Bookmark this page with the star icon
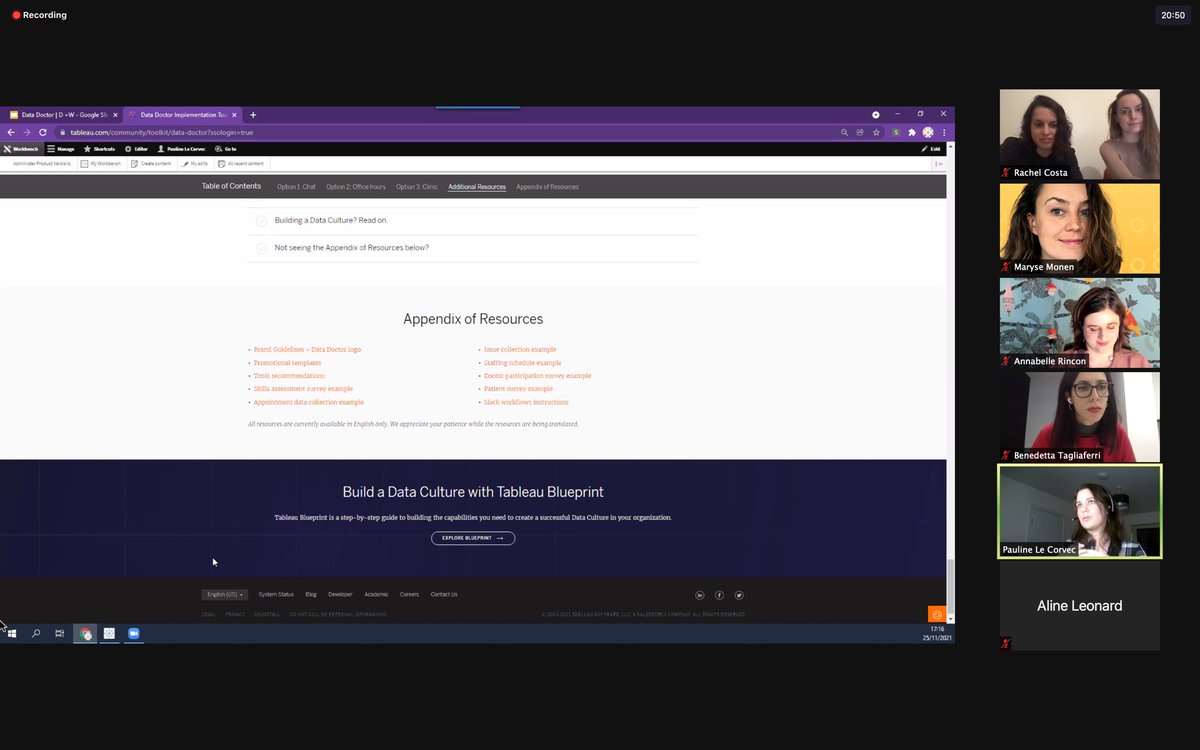The image size is (1200, 750). [876, 132]
